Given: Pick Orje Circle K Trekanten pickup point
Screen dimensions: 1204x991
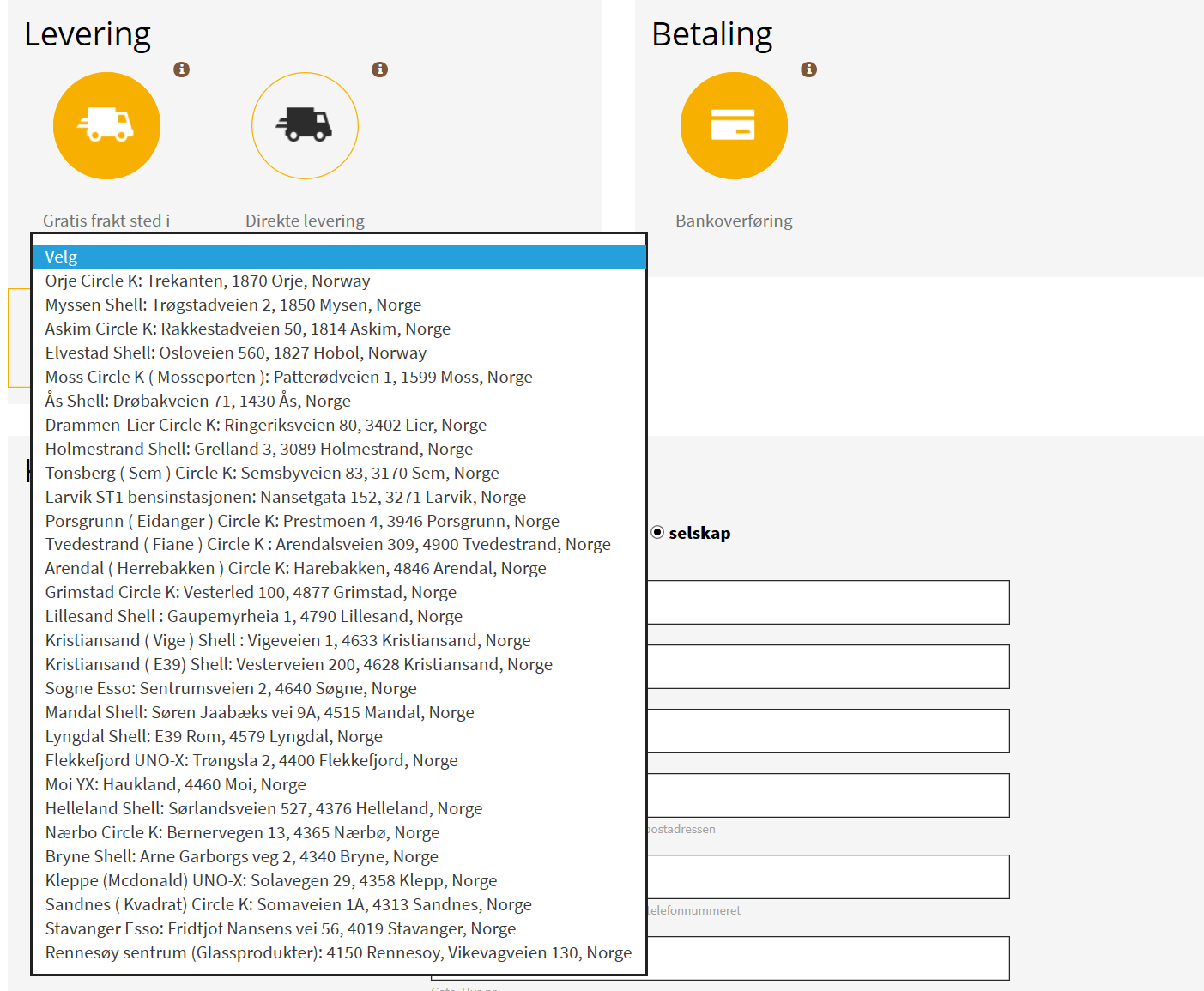Looking at the screenshot, I should tap(339, 281).
